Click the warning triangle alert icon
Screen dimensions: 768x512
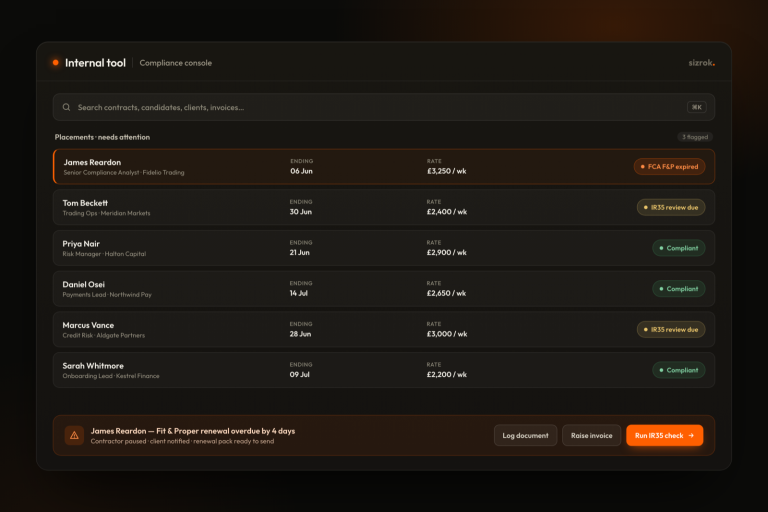[74, 435]
